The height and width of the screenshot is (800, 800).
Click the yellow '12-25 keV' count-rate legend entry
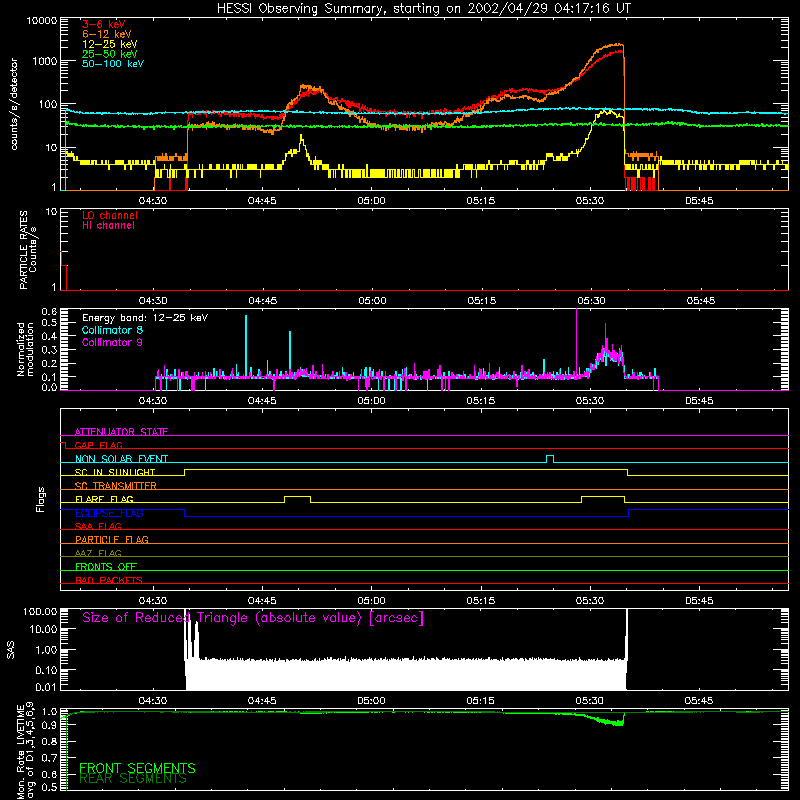(x=109, y=44)
